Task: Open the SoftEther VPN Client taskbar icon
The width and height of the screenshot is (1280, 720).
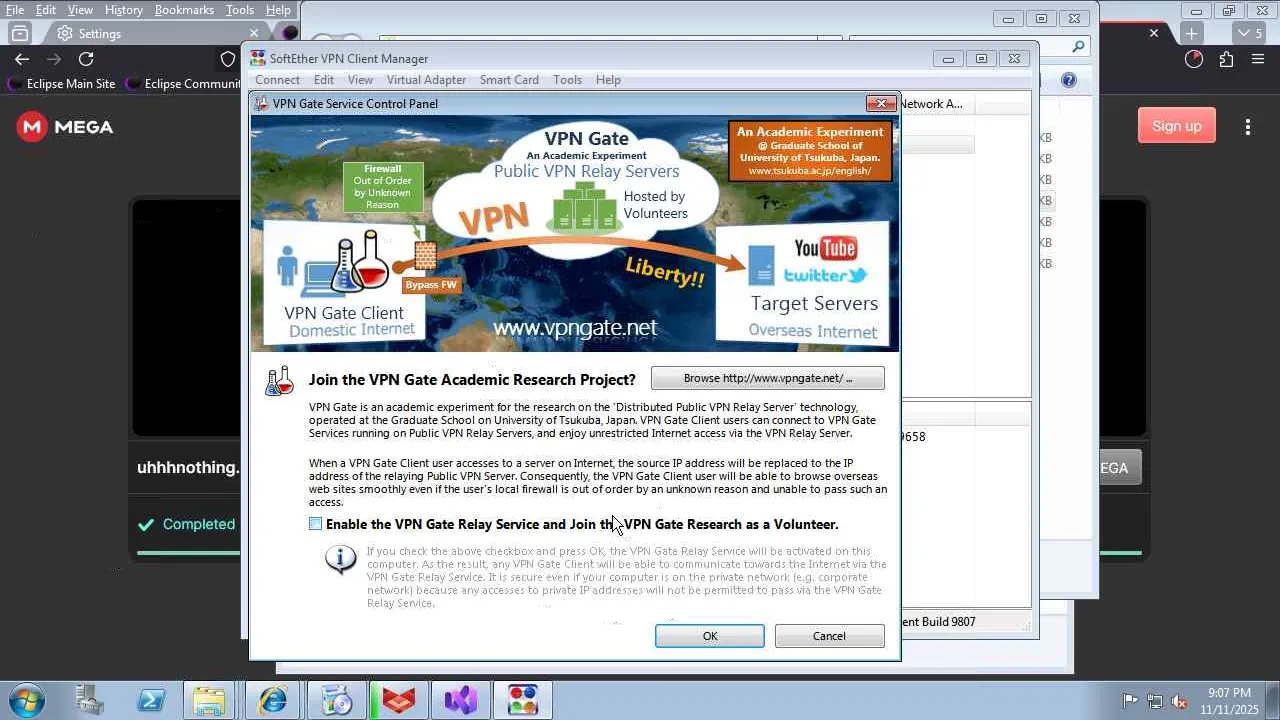Action: tap(523, 700)
